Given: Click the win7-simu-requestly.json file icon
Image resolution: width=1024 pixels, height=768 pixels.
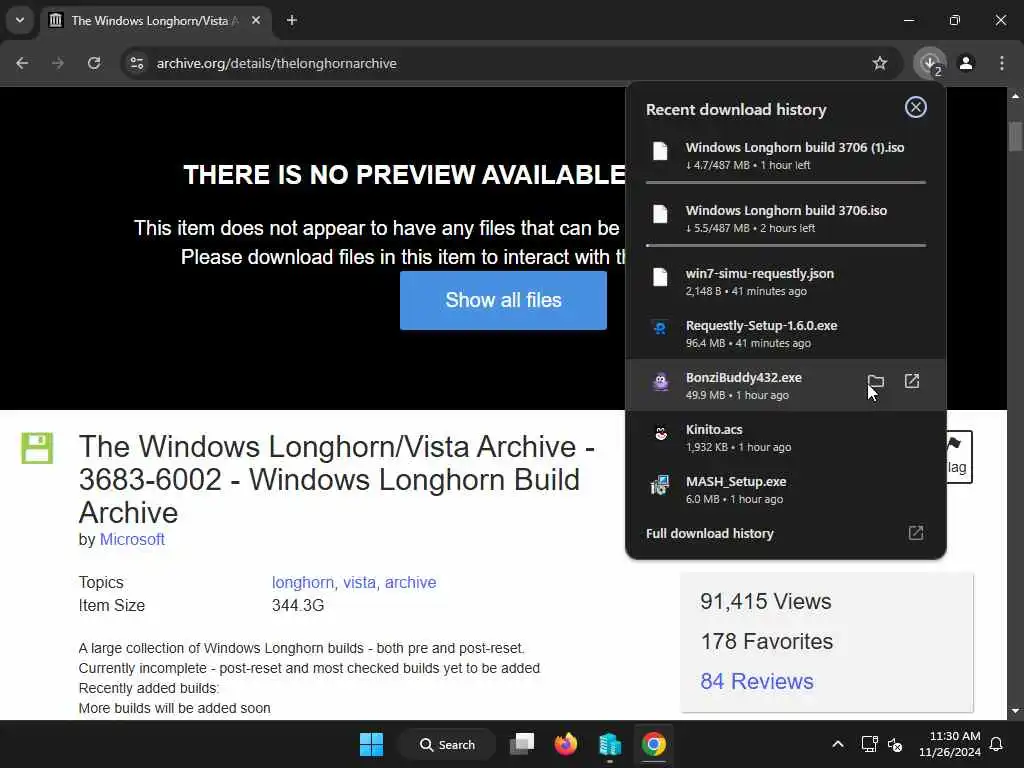Looking at the screenshot, I should [x=660, y=277].
